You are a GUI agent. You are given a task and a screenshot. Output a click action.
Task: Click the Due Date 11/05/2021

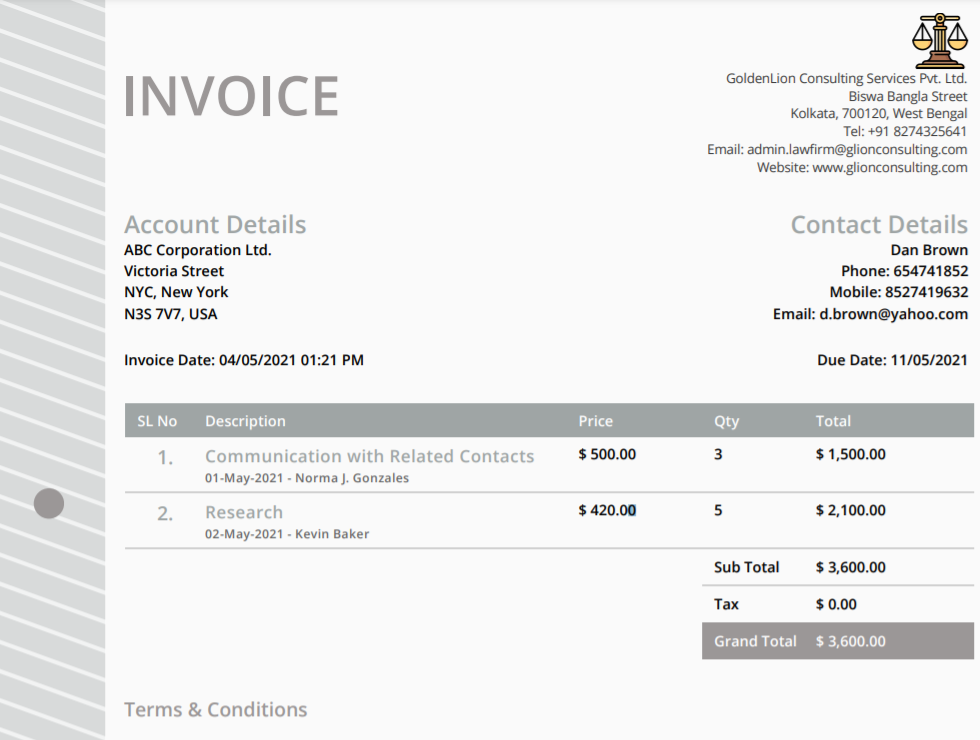892,360
